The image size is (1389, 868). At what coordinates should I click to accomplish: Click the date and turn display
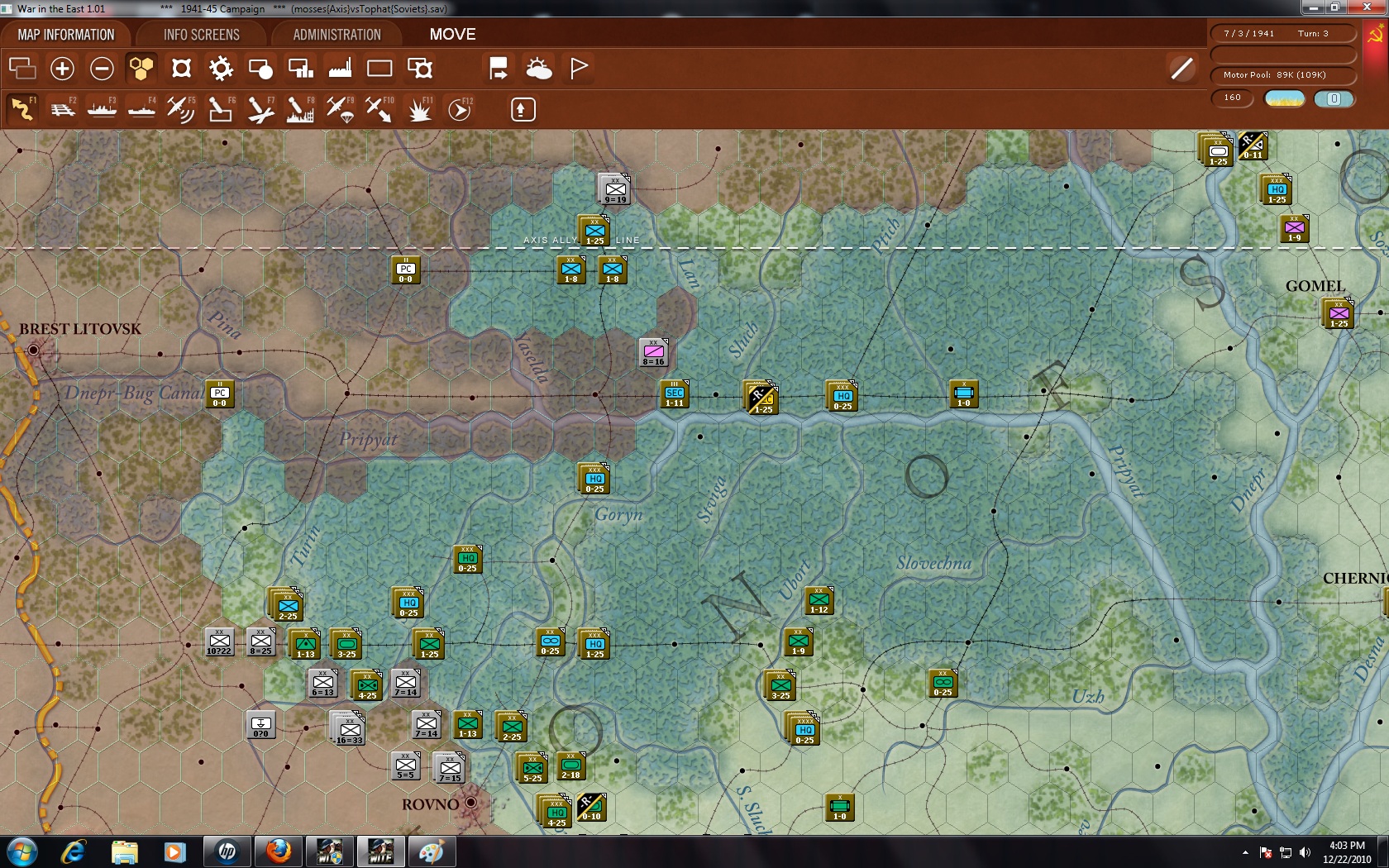tap(1284, 33)
